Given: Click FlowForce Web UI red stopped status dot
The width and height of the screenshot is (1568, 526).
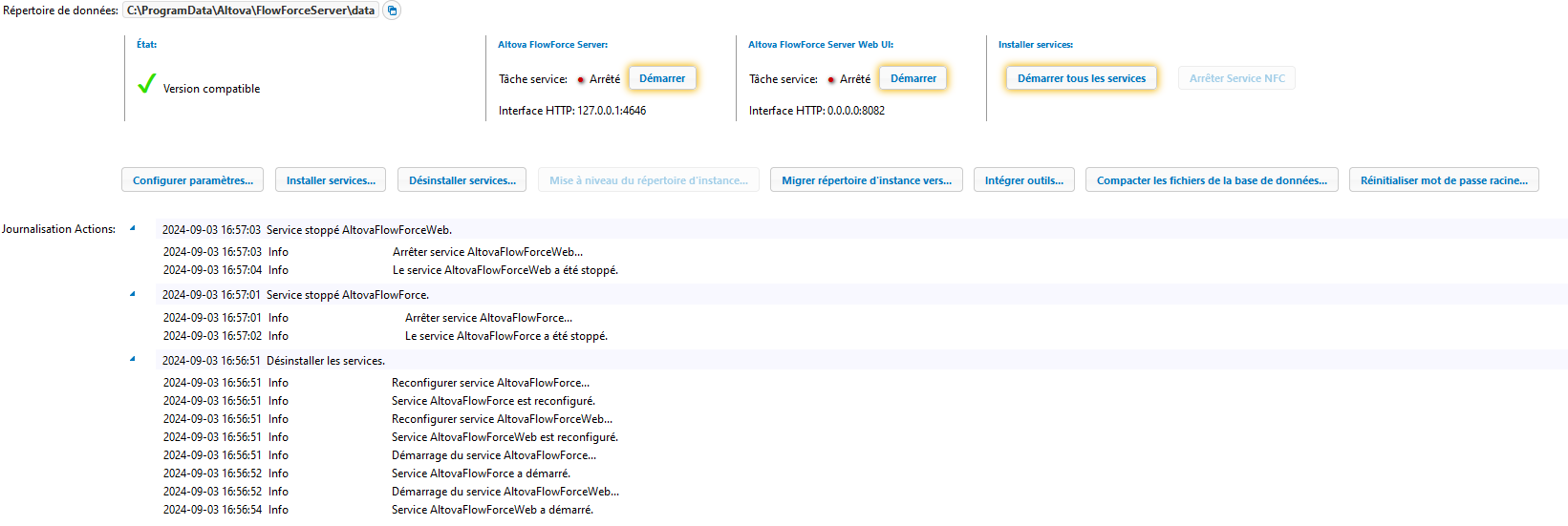Looking at the screenshot, I should pos(831,80).
